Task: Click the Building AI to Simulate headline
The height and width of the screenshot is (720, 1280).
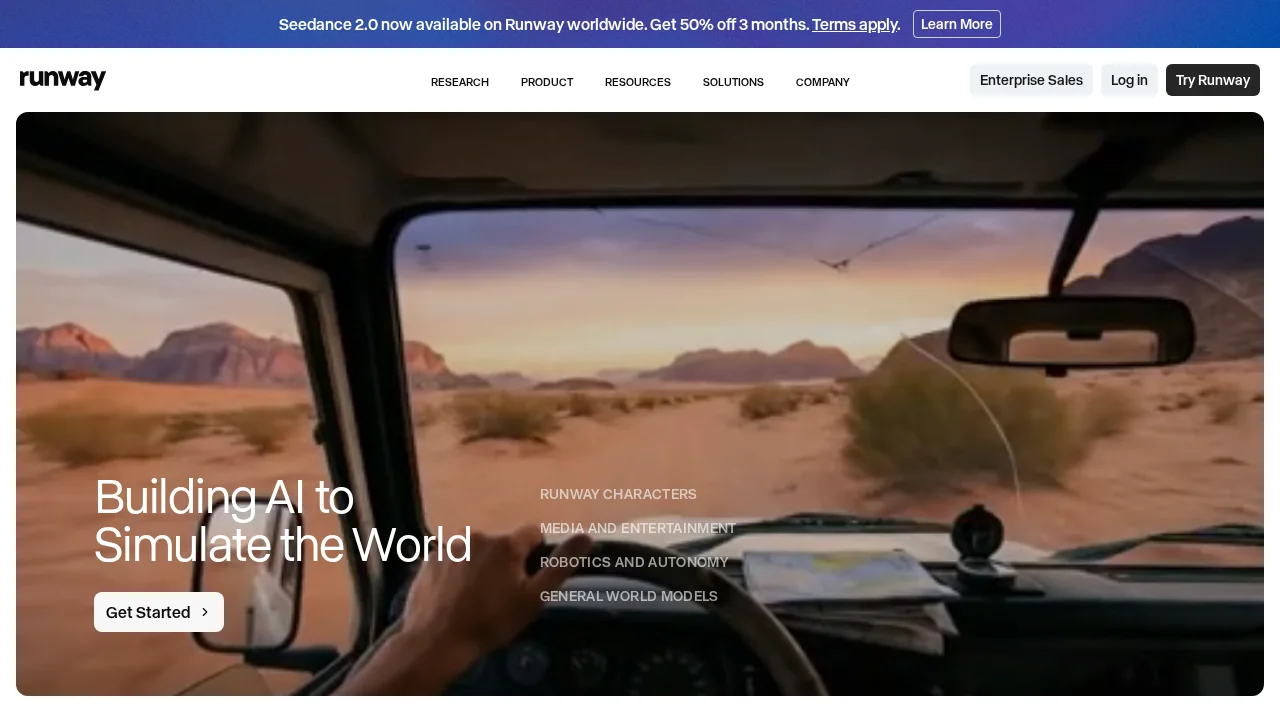Action: (x=282, y=521)
